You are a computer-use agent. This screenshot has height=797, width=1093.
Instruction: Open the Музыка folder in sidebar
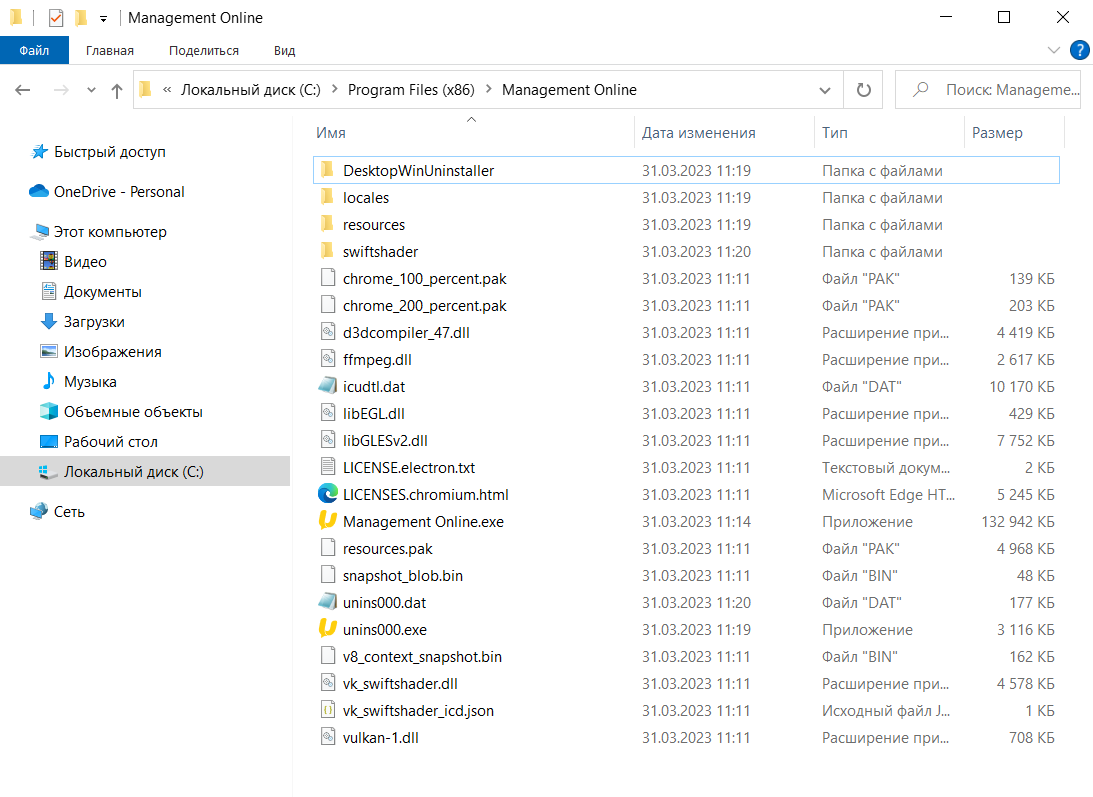pos(90,381)
